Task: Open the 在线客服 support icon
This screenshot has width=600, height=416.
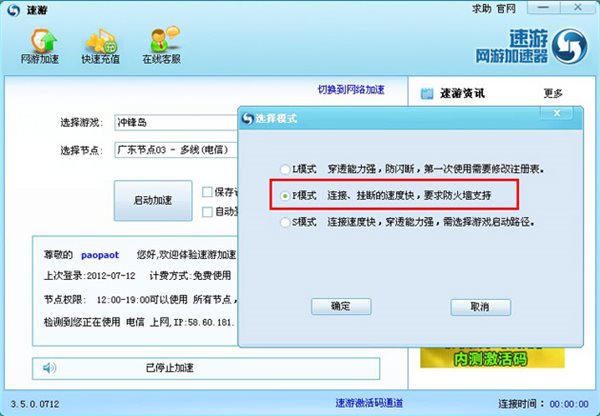Action: pyautogui.click(x=162, y=45)
